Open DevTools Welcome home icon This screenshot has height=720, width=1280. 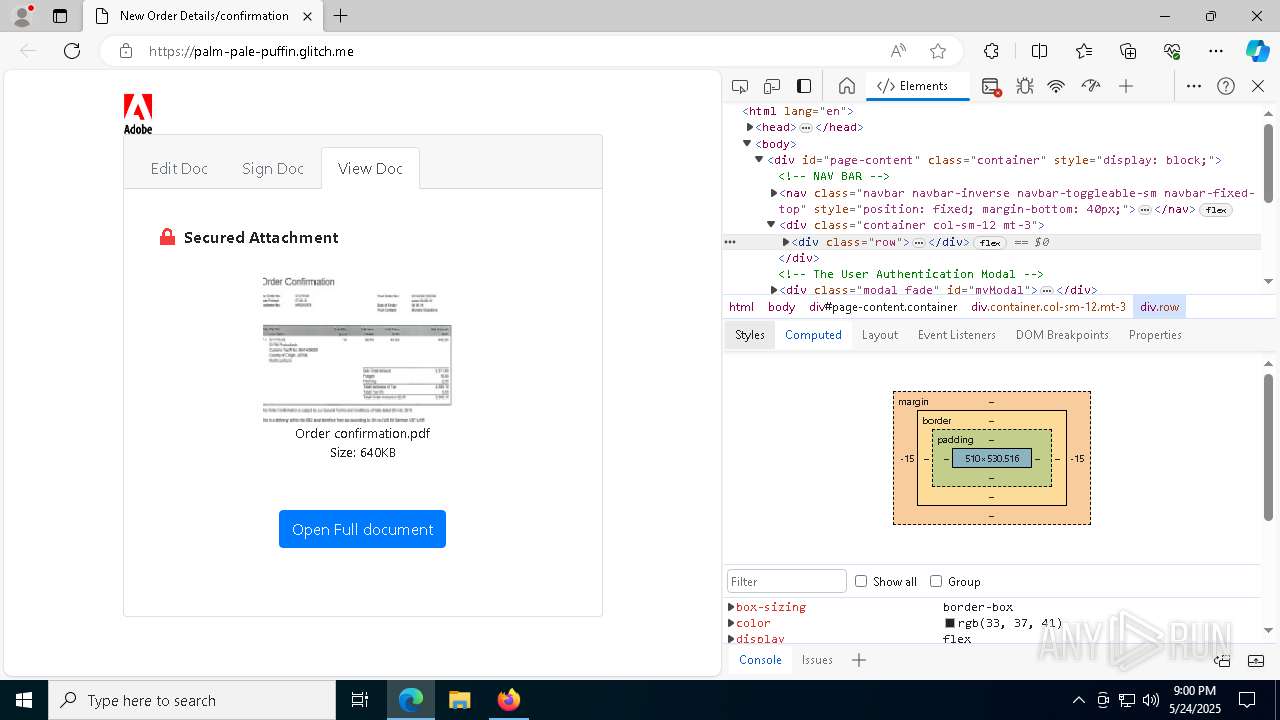(846, 86)
